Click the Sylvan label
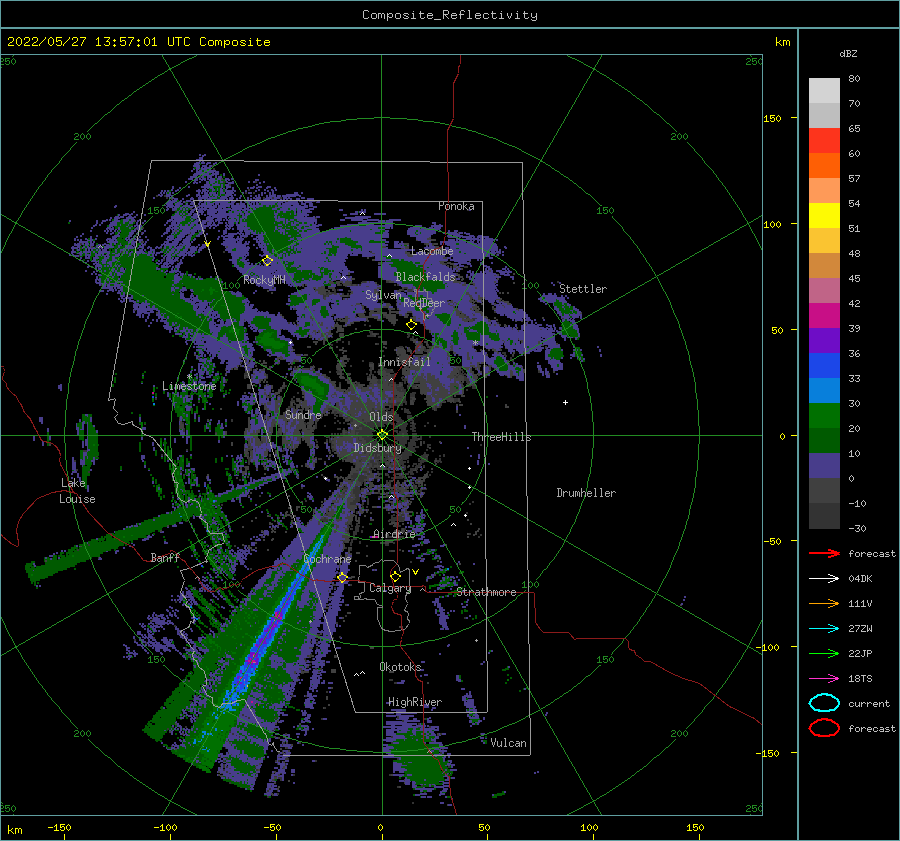Screen dimensions: 900x841 click(383, 295)
